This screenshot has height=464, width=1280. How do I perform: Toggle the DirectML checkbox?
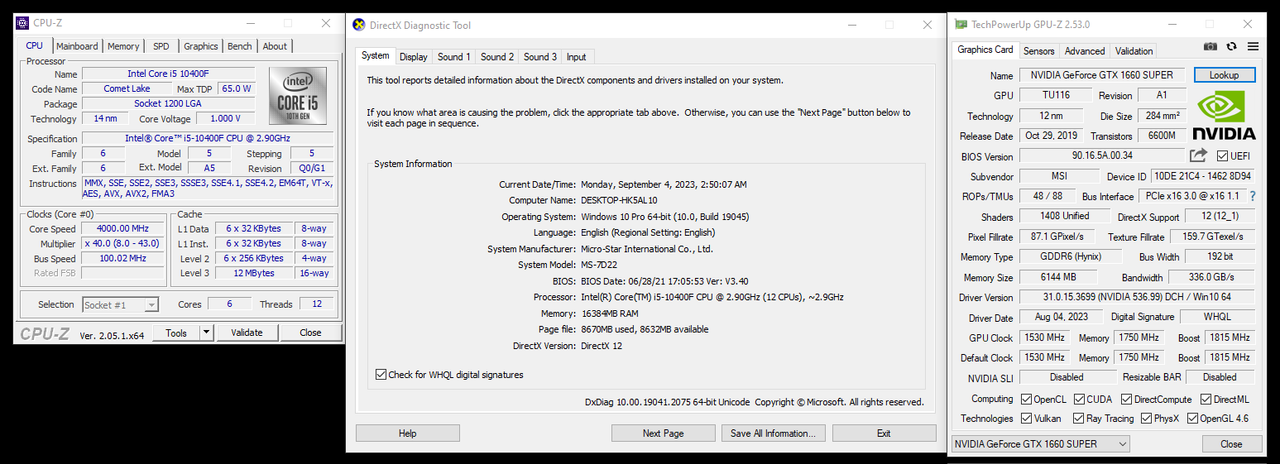tap(1205, 399)
